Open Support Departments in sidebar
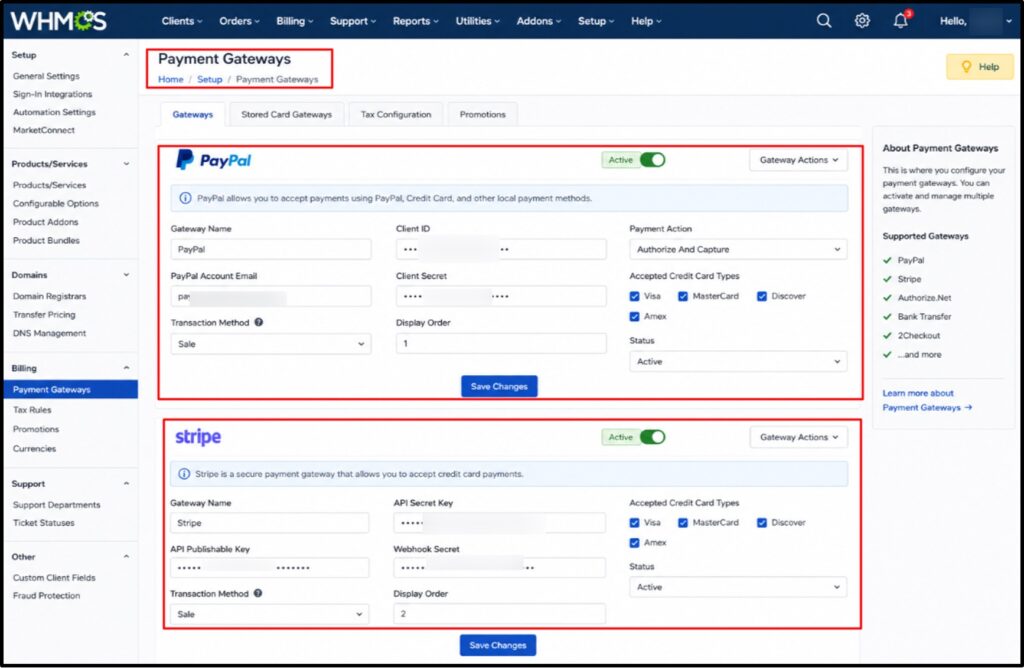Screen dimensions: 1024x668 pyautogui.click(x=57, y=505)
